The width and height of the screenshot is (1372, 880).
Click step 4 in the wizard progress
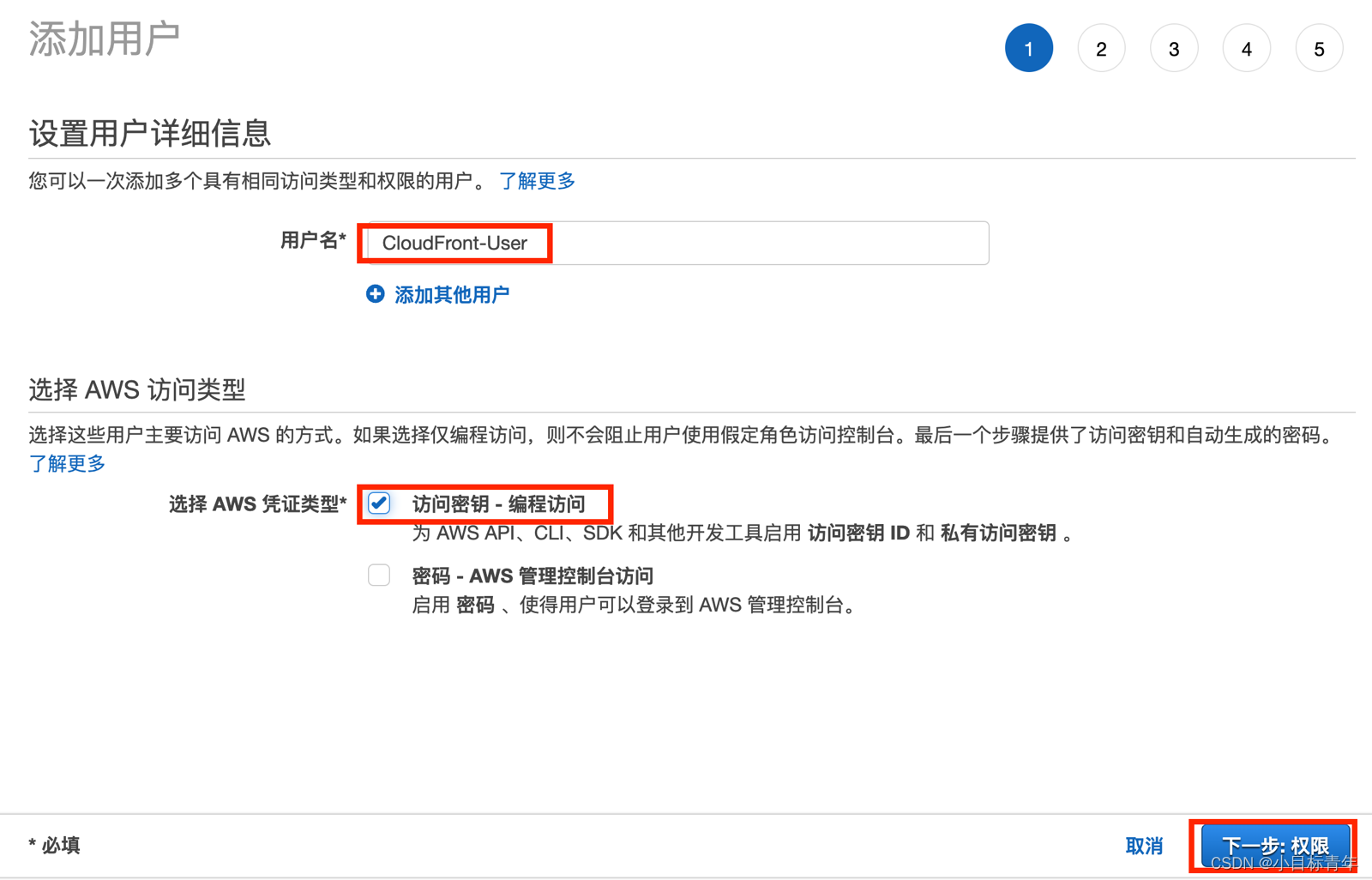(x=1246, y=49)
